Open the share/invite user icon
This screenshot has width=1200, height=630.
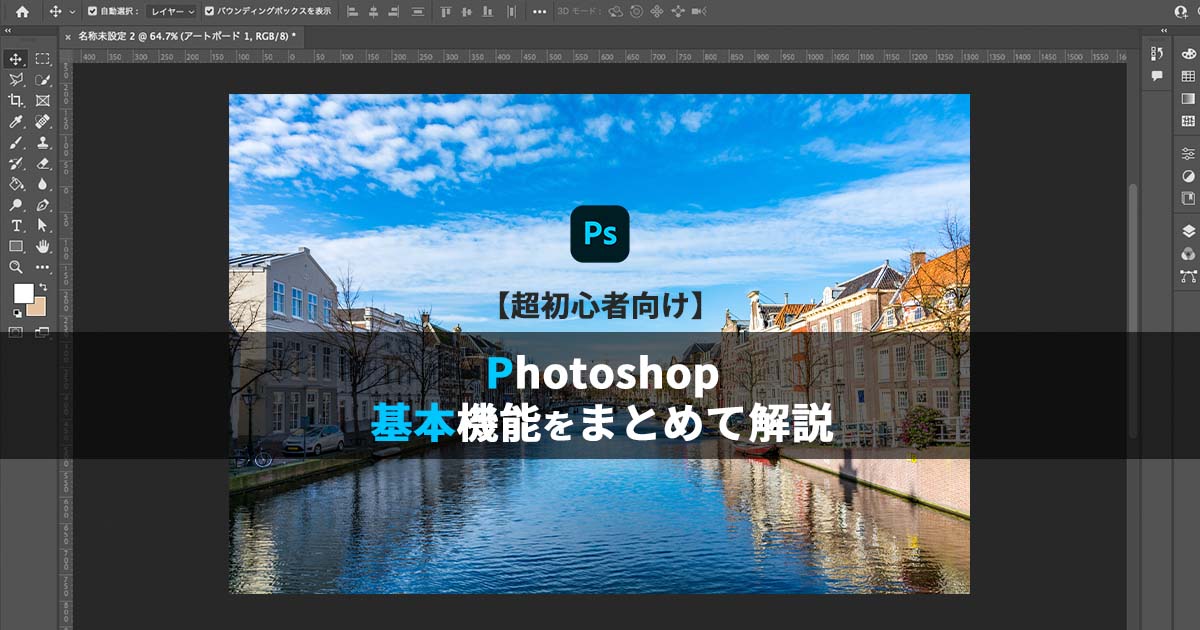click(x=1183, y=11)
